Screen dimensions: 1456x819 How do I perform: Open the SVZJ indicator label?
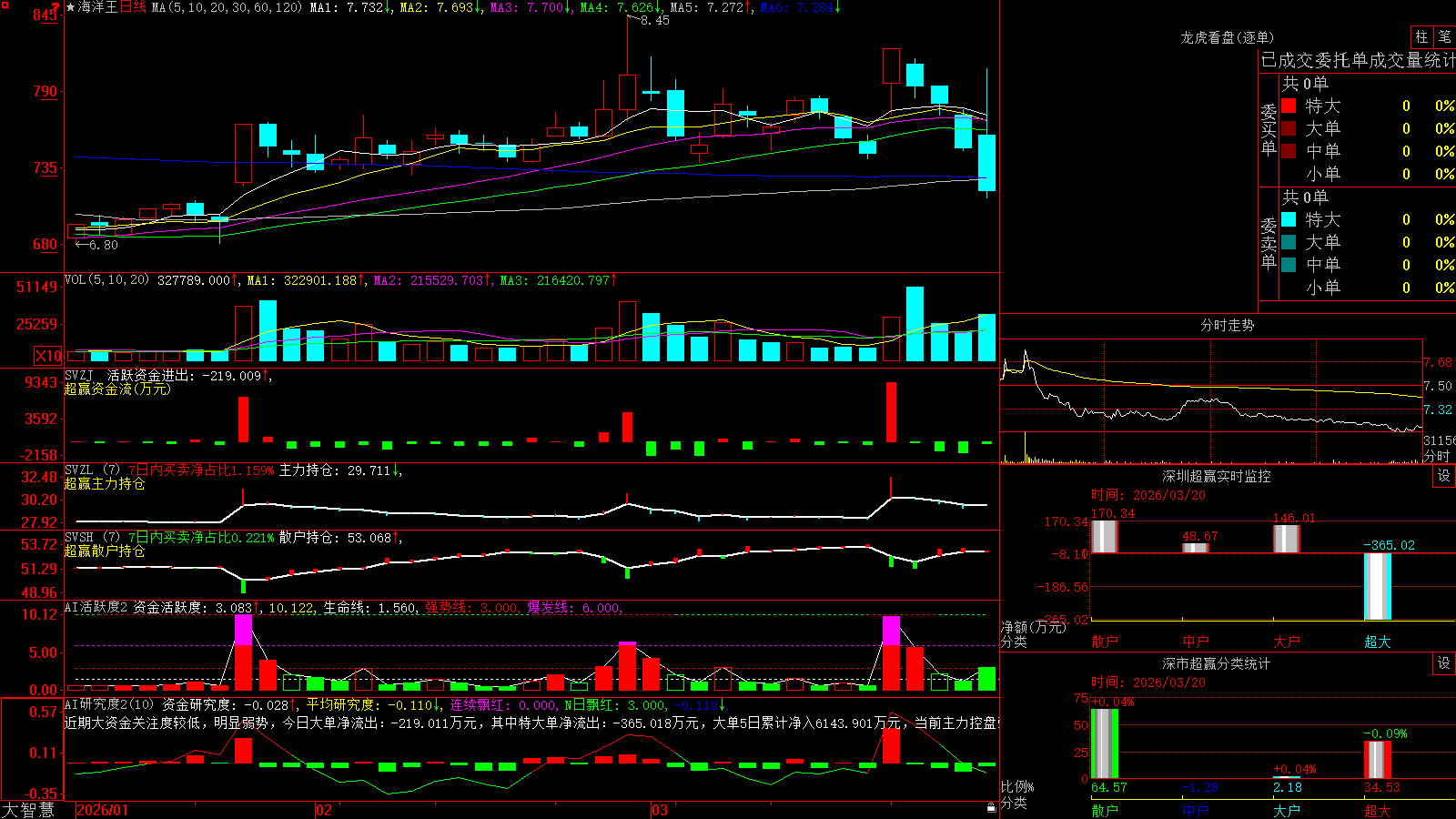point(79,375)
